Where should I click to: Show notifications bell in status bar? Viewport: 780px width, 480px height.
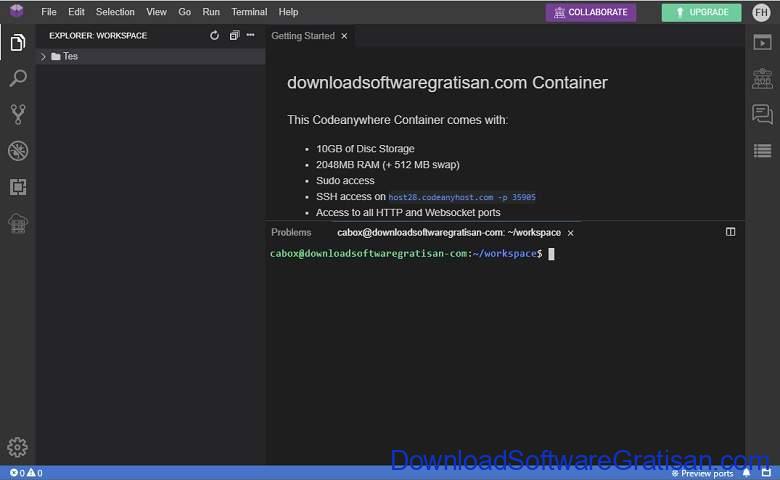(746, 473)
